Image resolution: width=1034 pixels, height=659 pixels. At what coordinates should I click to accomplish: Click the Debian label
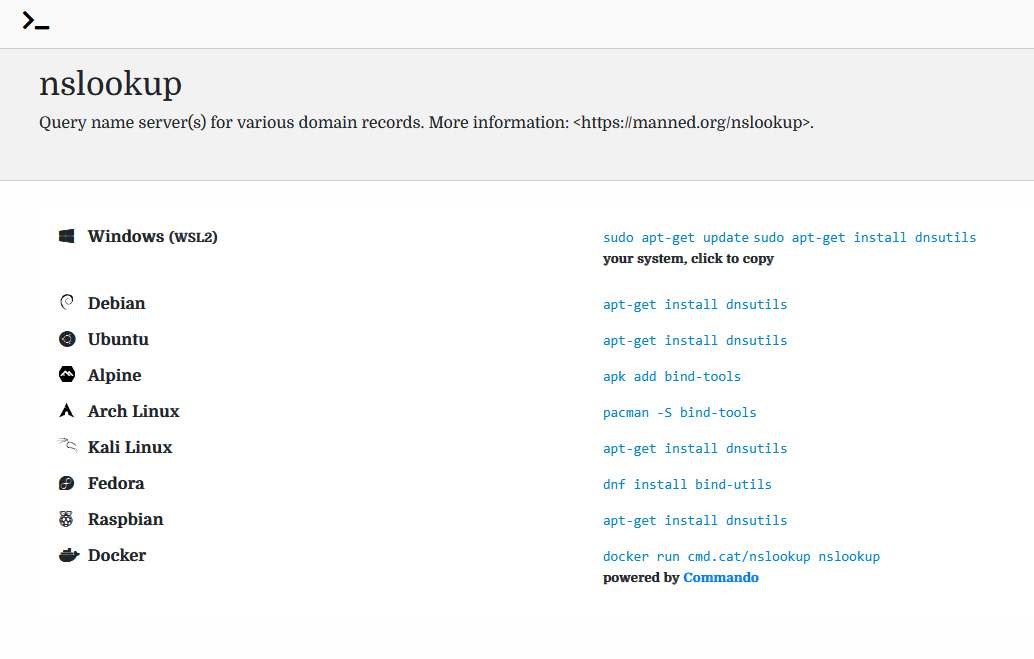[x=117, y=303]
